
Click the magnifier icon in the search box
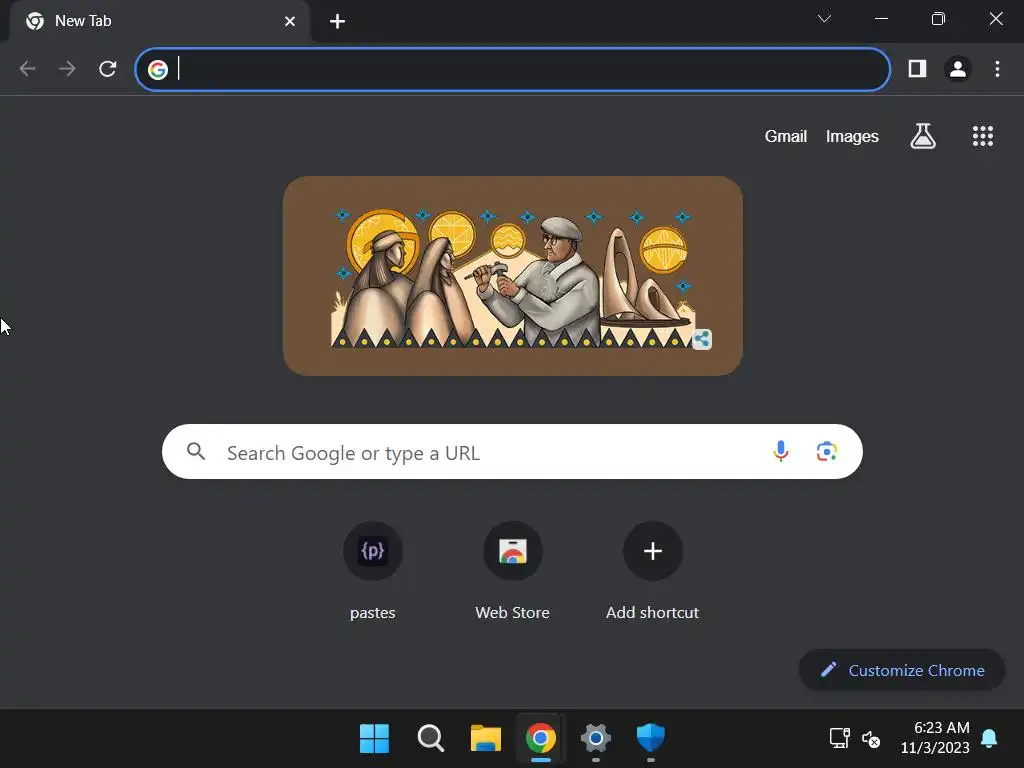196,451
